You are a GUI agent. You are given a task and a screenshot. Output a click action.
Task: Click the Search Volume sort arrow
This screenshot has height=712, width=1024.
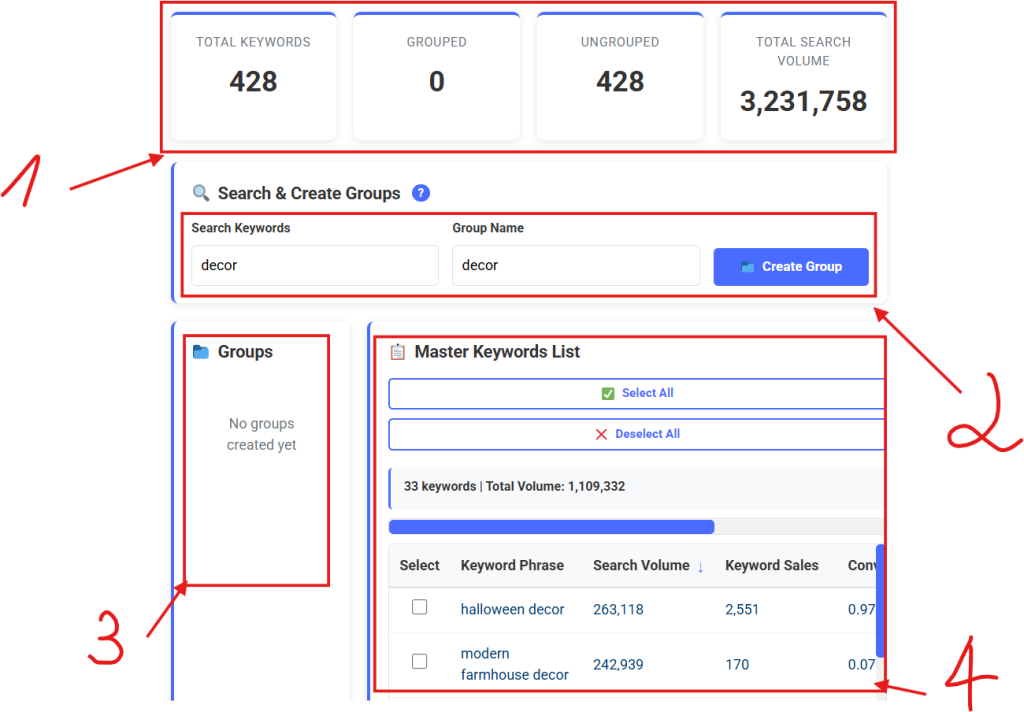(x=700, y=566)
